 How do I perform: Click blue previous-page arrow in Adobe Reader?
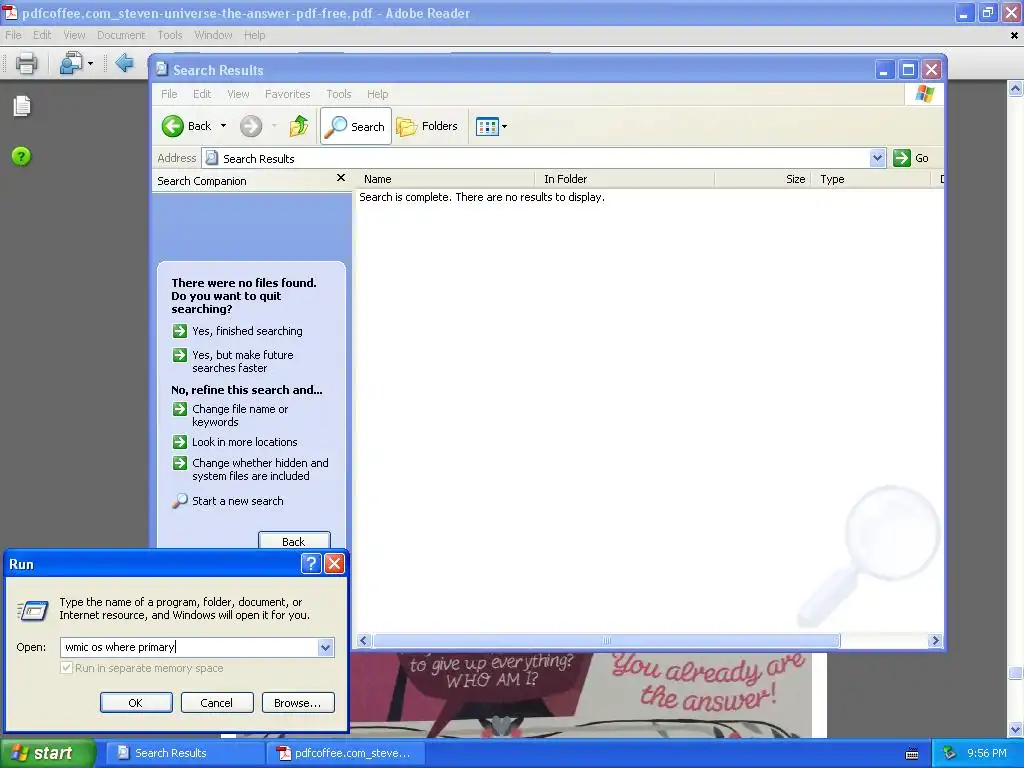pos(124,63)
